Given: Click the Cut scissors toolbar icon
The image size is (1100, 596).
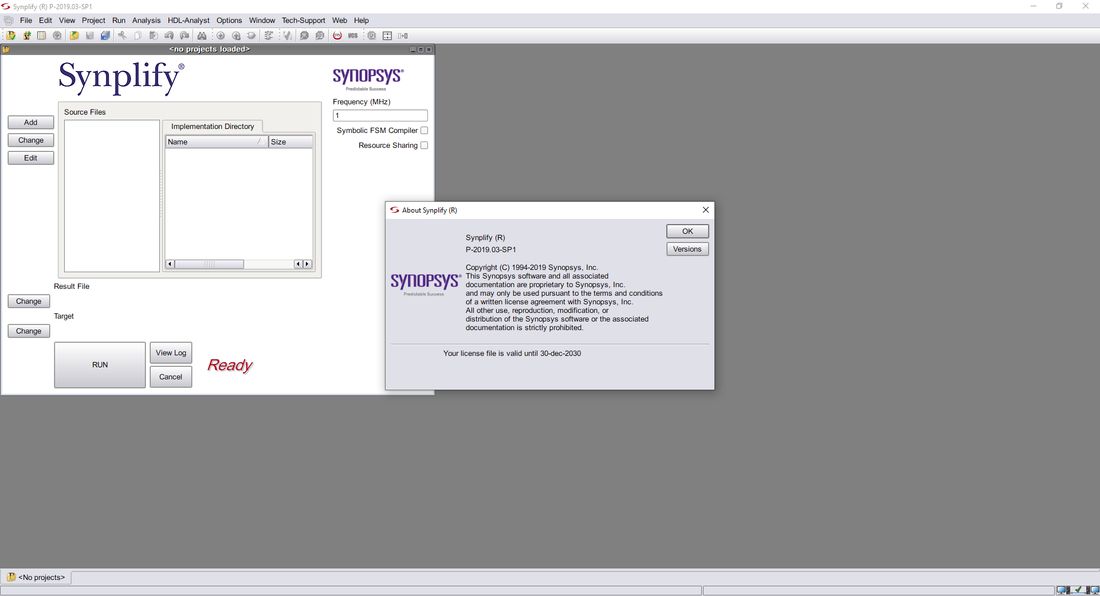Looking at the screenshot, I should [122, 35].
